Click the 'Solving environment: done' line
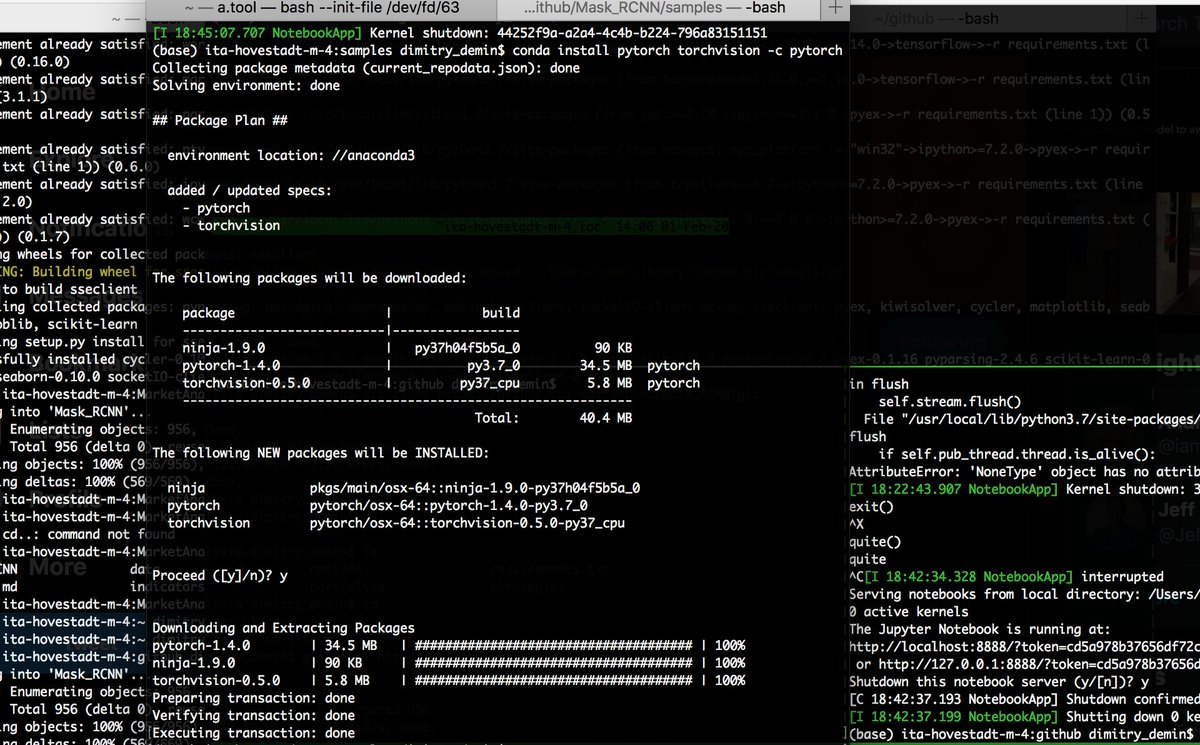The image size is (1200, 745). point(246,86)
